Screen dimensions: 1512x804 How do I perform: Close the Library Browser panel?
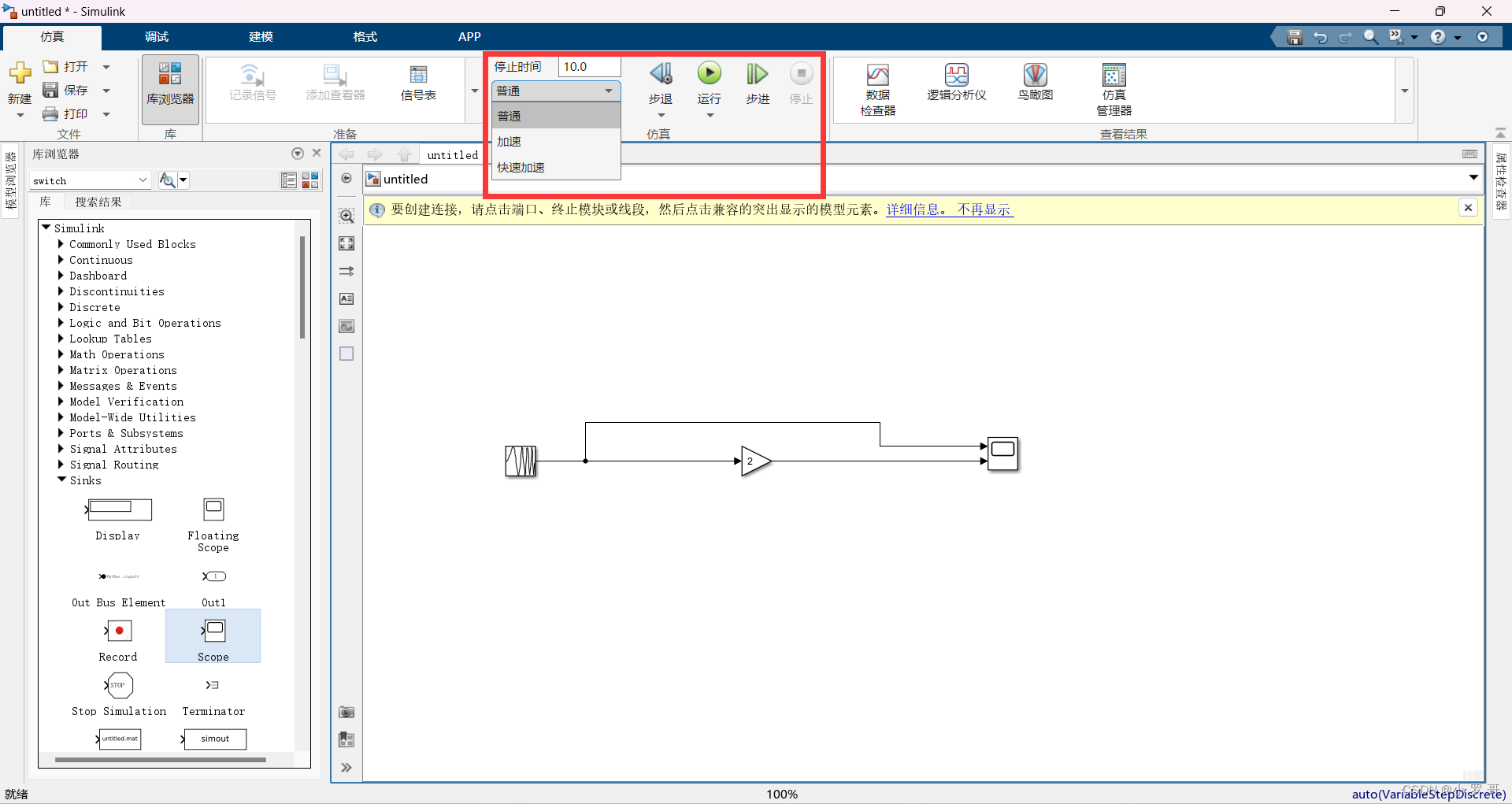click(317, 154)
